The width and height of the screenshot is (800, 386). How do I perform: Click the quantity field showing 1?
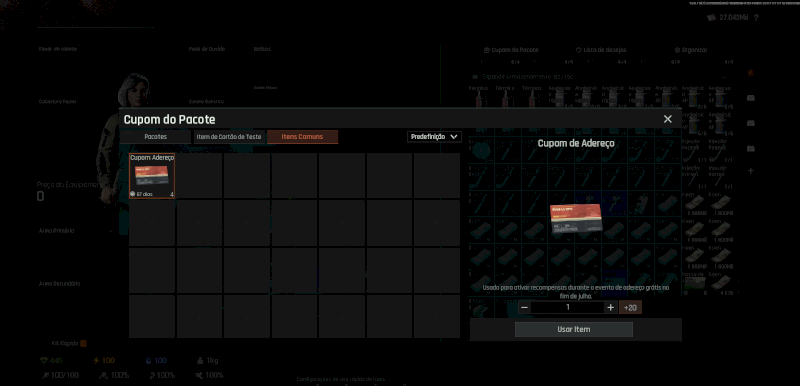(567, 307)
